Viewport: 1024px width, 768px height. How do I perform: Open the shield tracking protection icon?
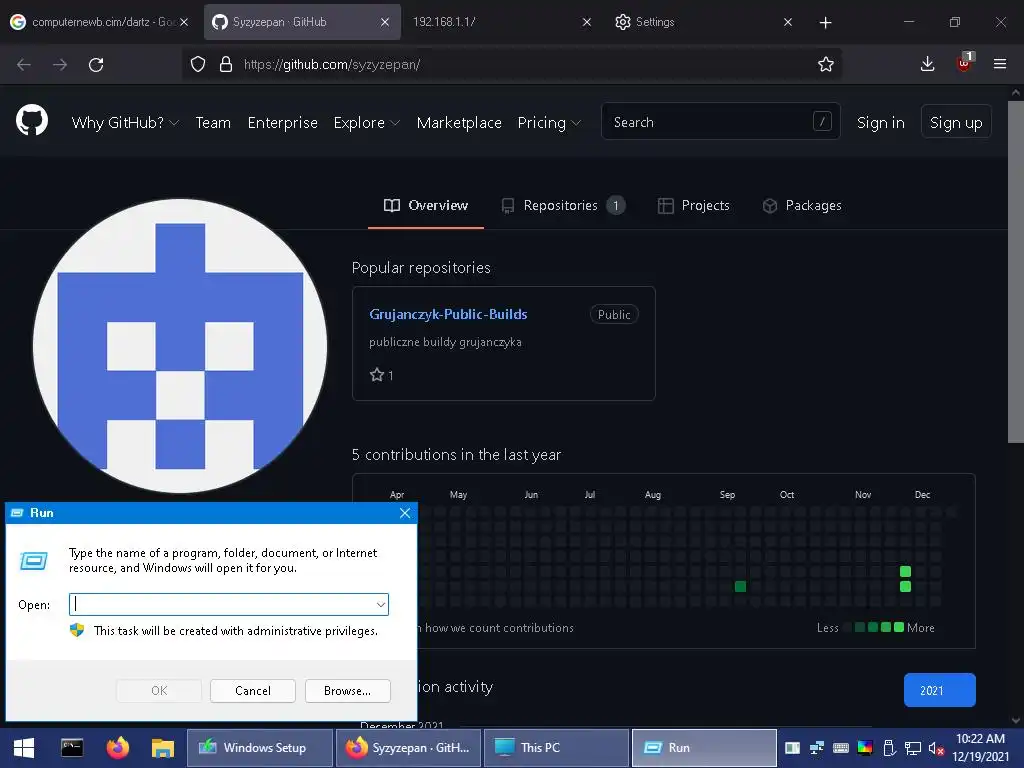198,64
